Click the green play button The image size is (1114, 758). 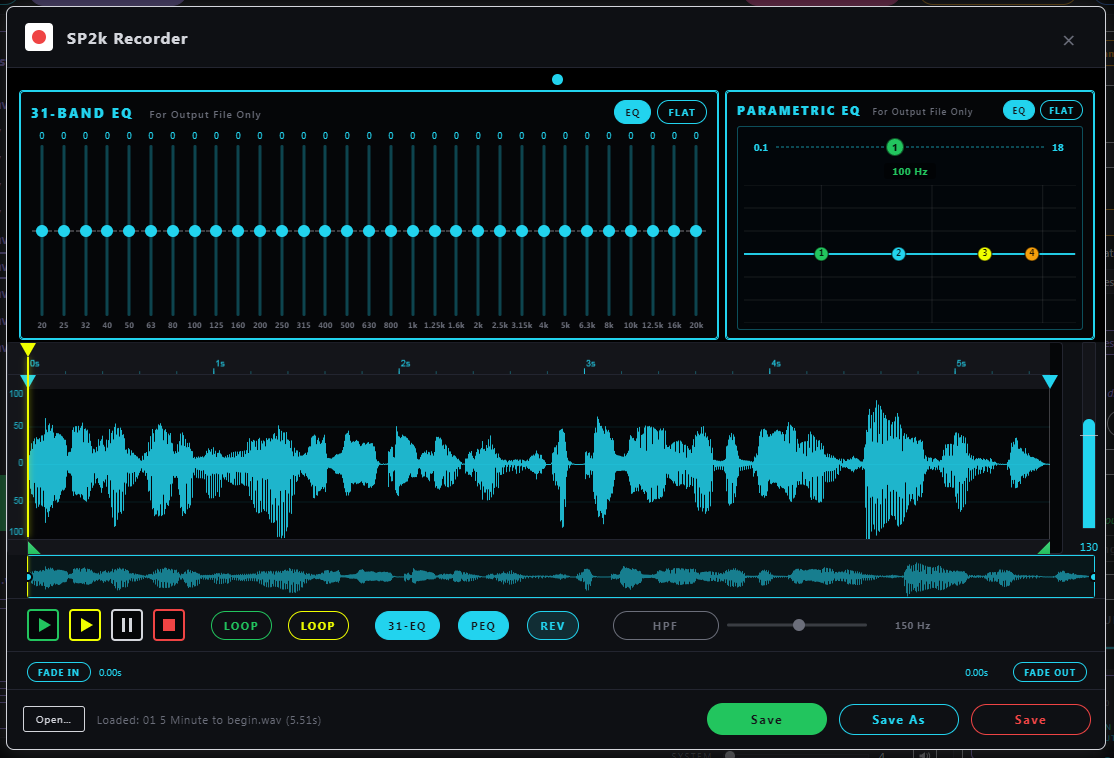[x=43, y=625]
